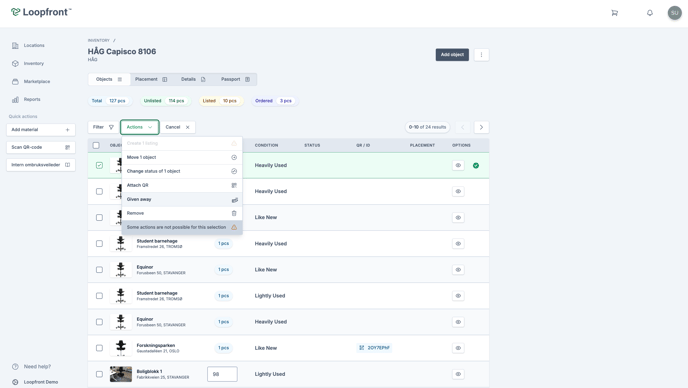Check the Forskningsparken row checkbox
Viewport: 688px width, 388px height.
pyautogui.click(x=99, y=348)
